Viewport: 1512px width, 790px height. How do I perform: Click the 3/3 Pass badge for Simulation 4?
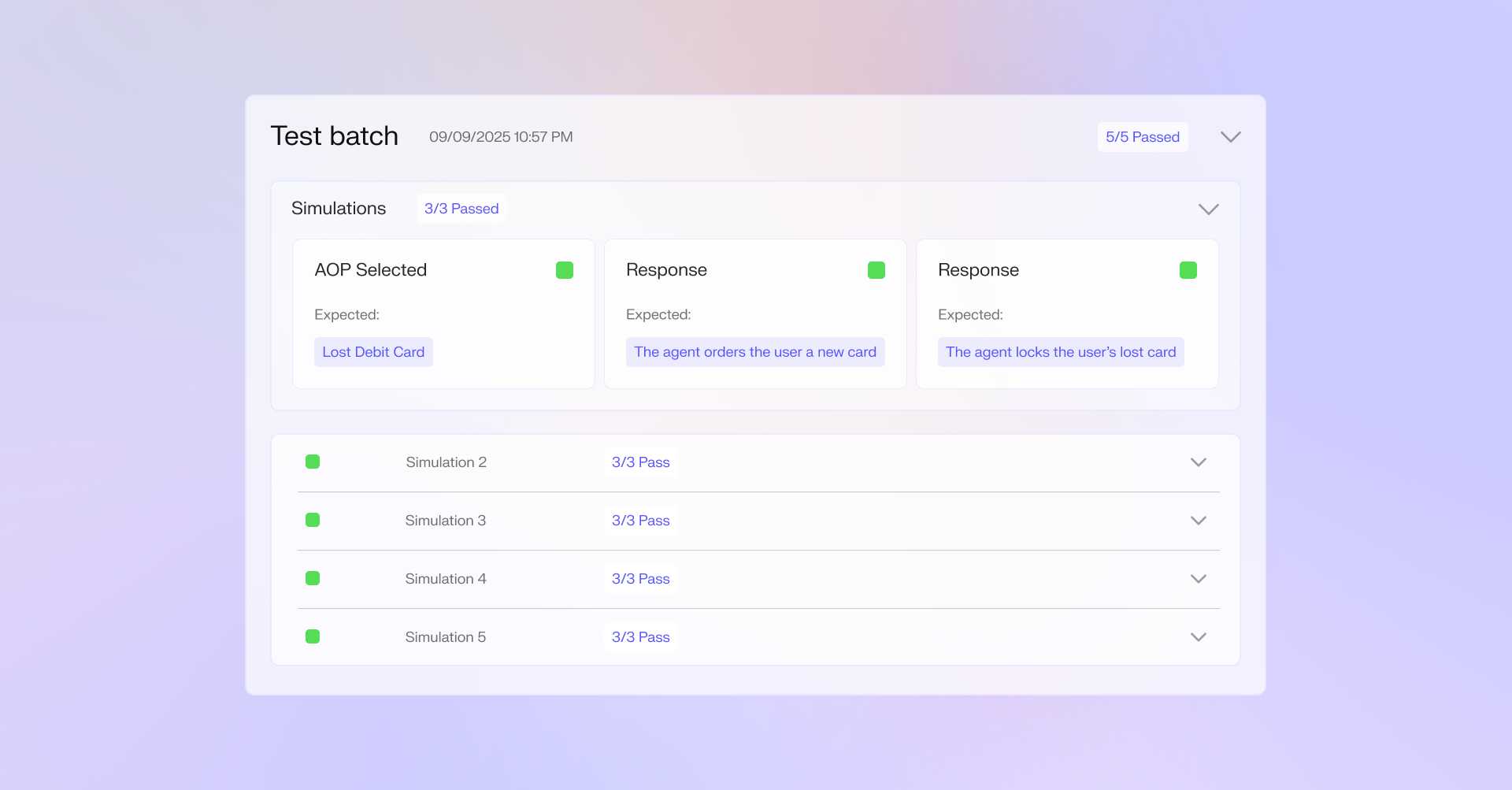(641, 579)
